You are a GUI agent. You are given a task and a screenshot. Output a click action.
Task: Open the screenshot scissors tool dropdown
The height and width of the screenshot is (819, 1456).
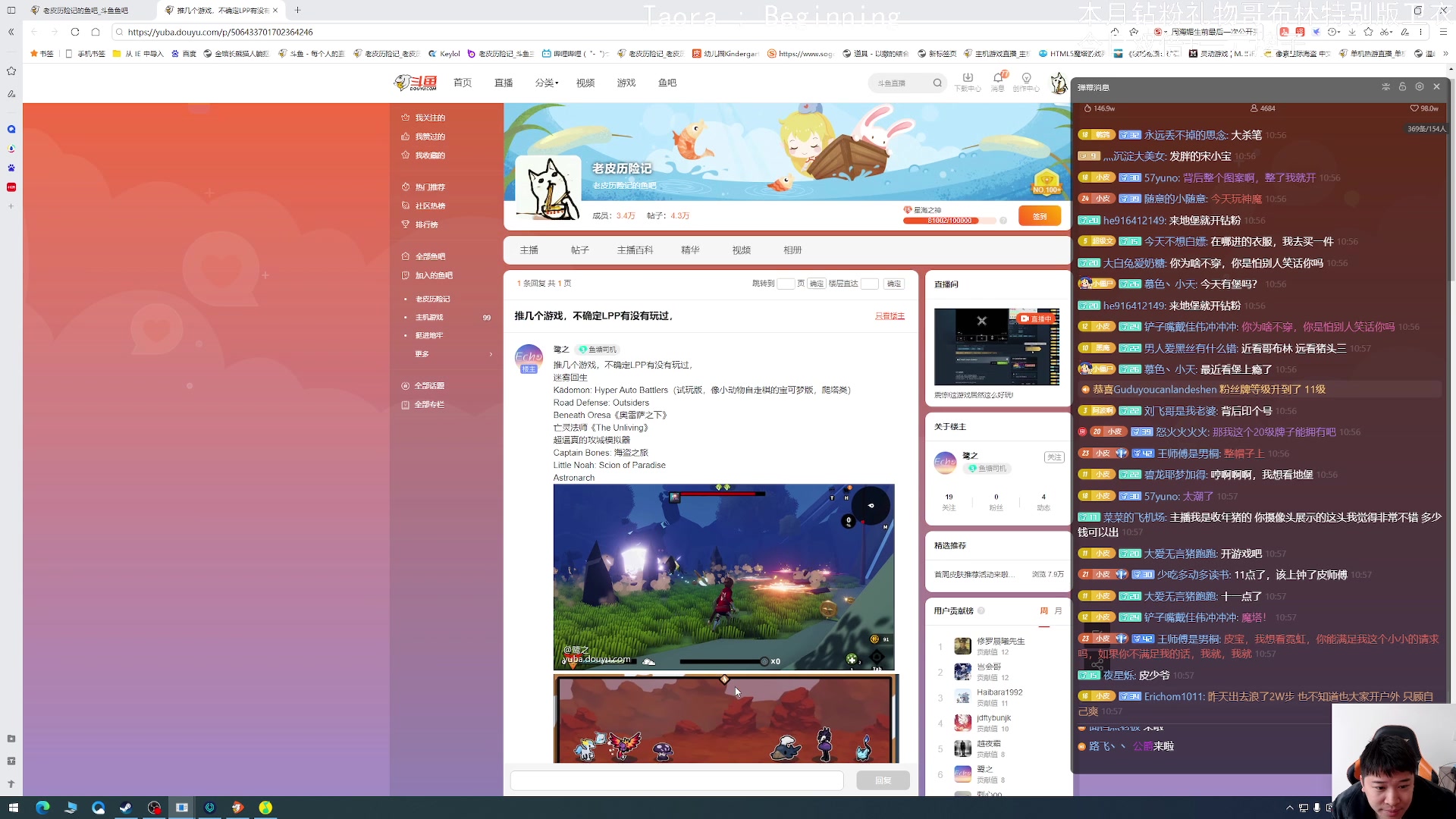1387,32
